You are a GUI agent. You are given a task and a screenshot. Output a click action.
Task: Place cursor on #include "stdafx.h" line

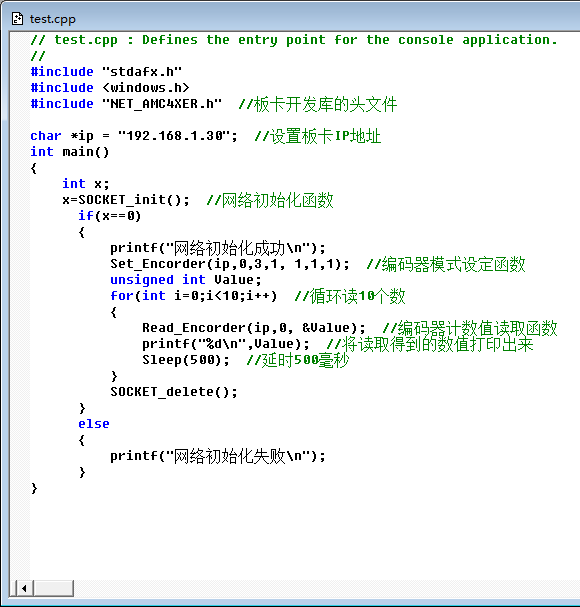106,72
